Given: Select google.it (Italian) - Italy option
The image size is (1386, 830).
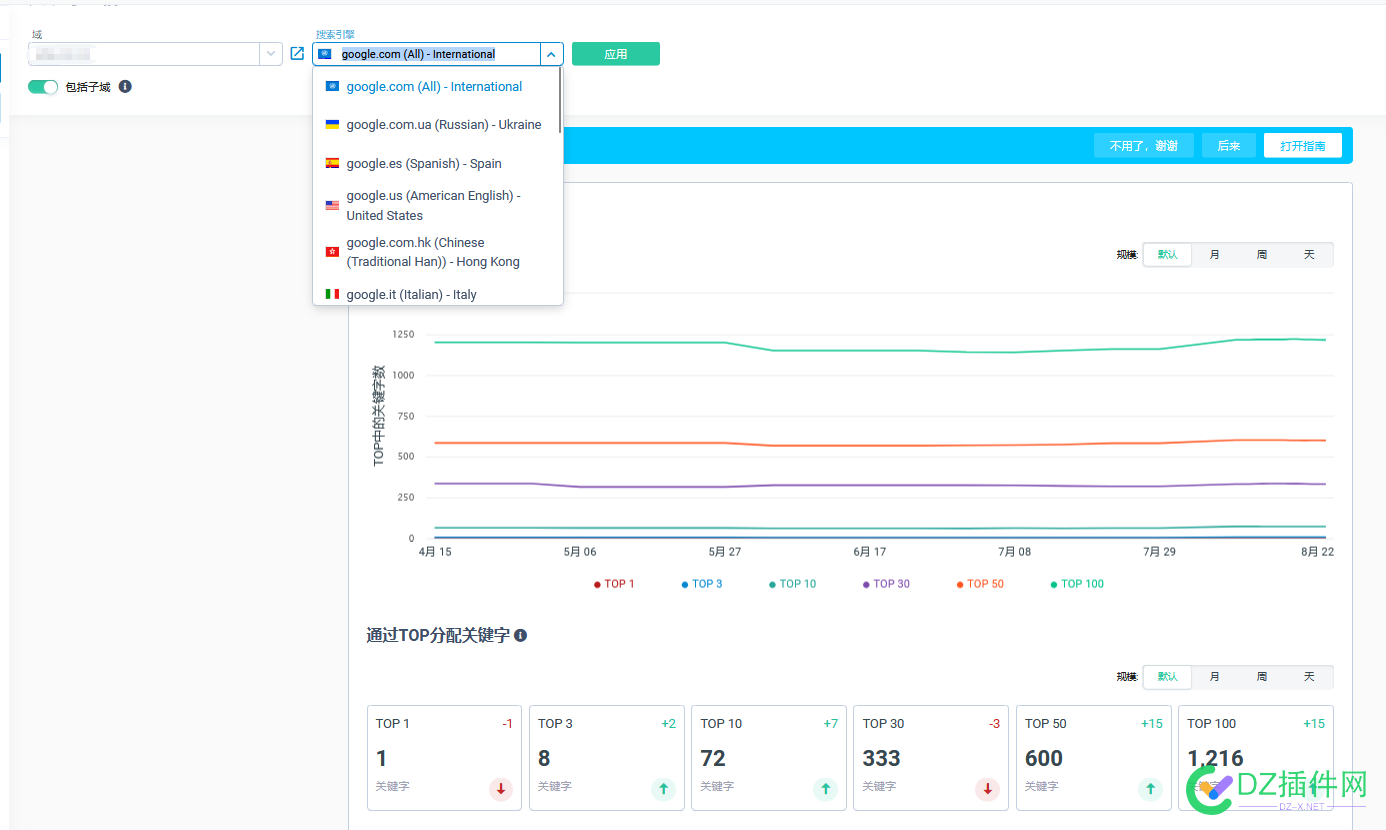Looking at the screenshot, I should [437, 294].
